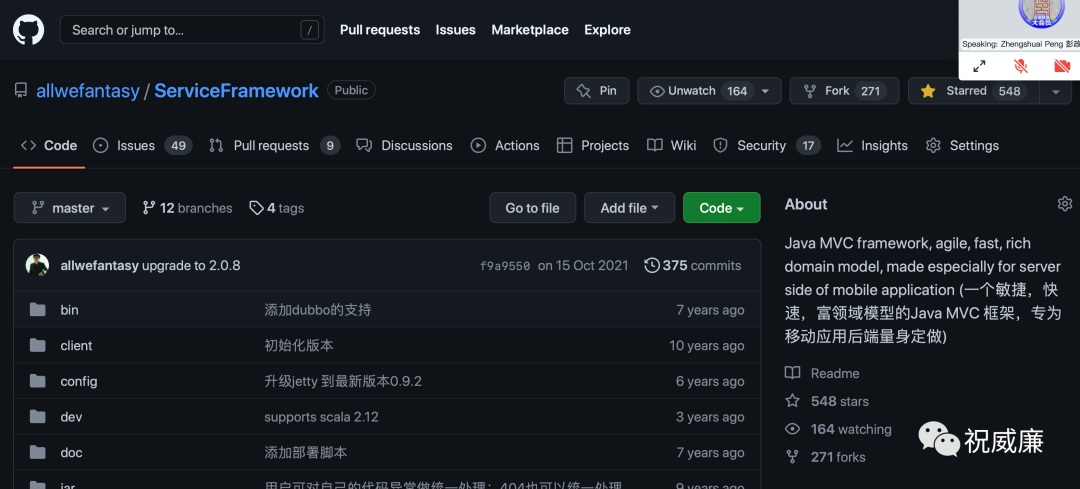The image size is (1080, 489).
Task: Pin this repository
Action: [596, 91]
